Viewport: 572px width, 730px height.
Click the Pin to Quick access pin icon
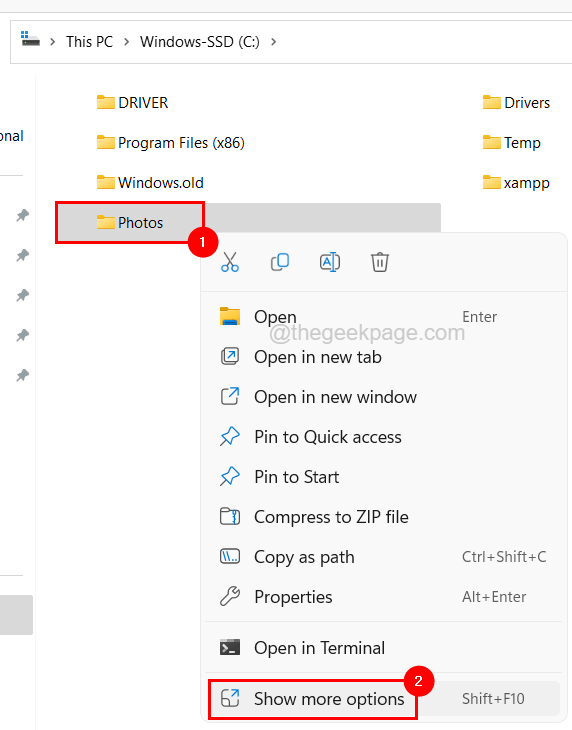pyautogui.click(x=230, y=437)
